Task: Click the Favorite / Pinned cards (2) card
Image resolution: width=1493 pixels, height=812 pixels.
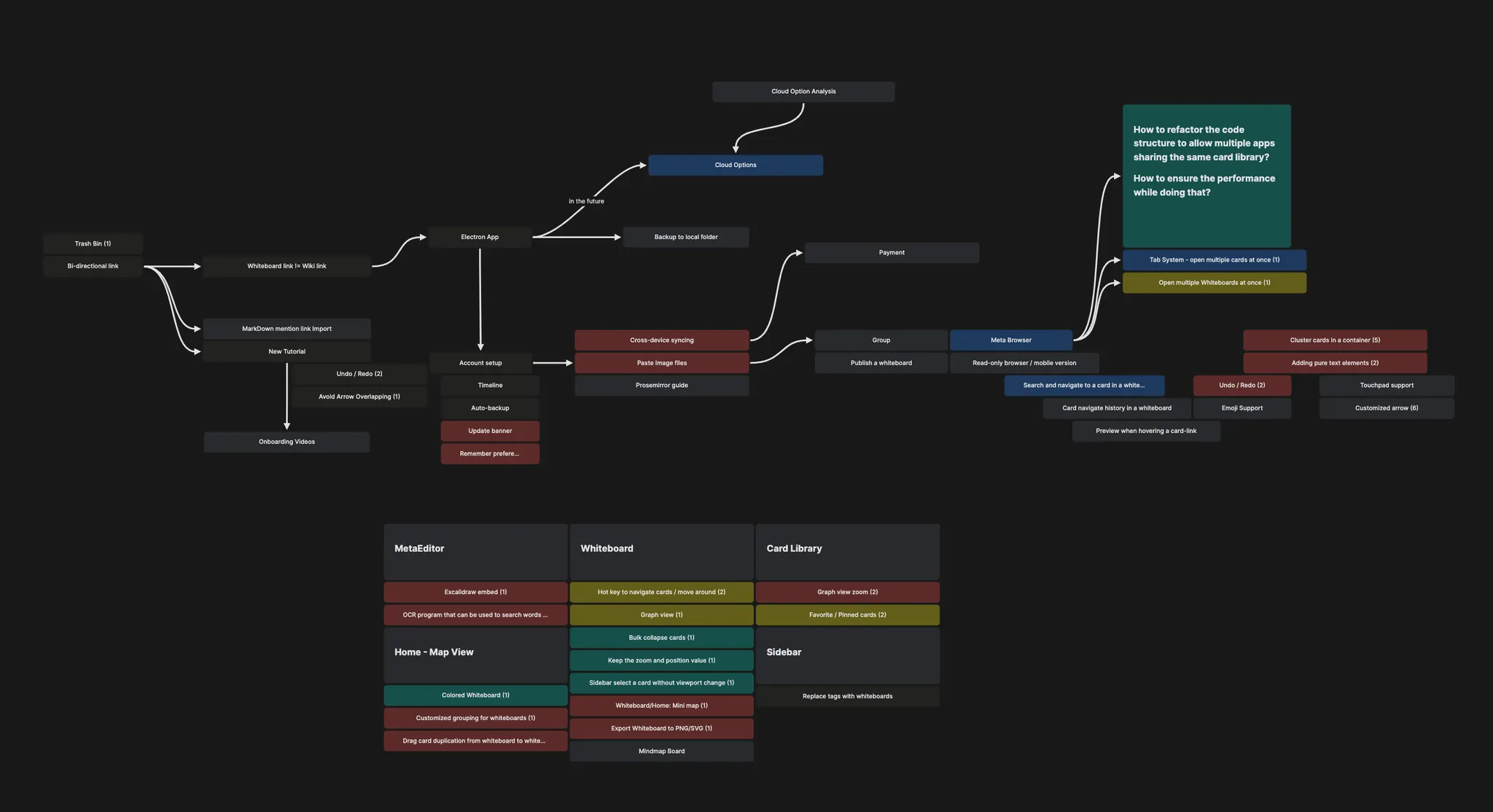Action: click(847, 614)
